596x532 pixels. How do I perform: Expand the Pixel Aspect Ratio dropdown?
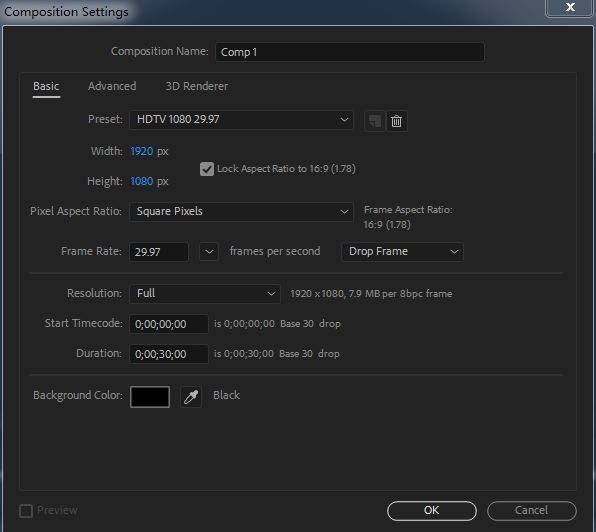(241, 212)
